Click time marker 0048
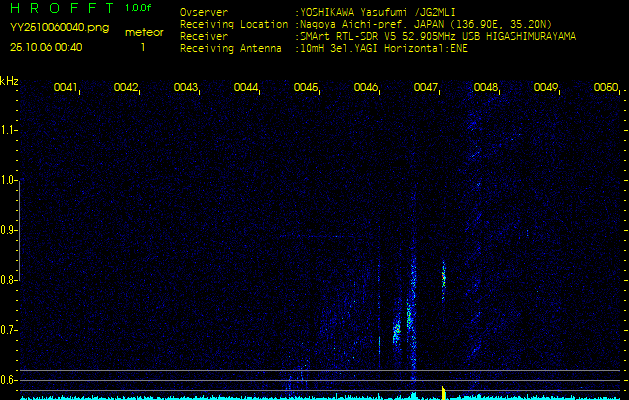Image resolution: width=629 pixels, height=400 pixels. [x=485, y=87]
